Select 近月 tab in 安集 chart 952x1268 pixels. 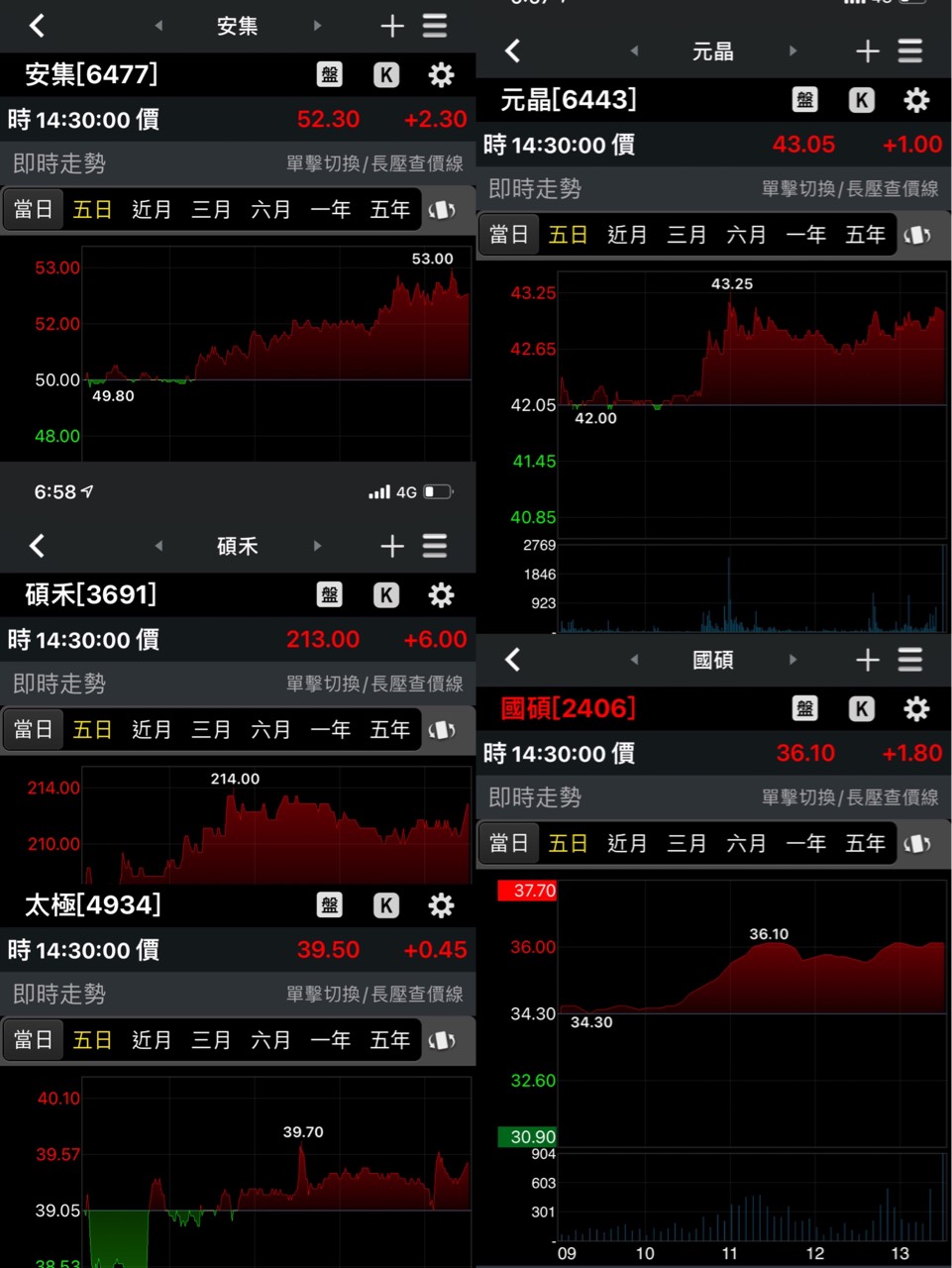click(x=152, y=210)
